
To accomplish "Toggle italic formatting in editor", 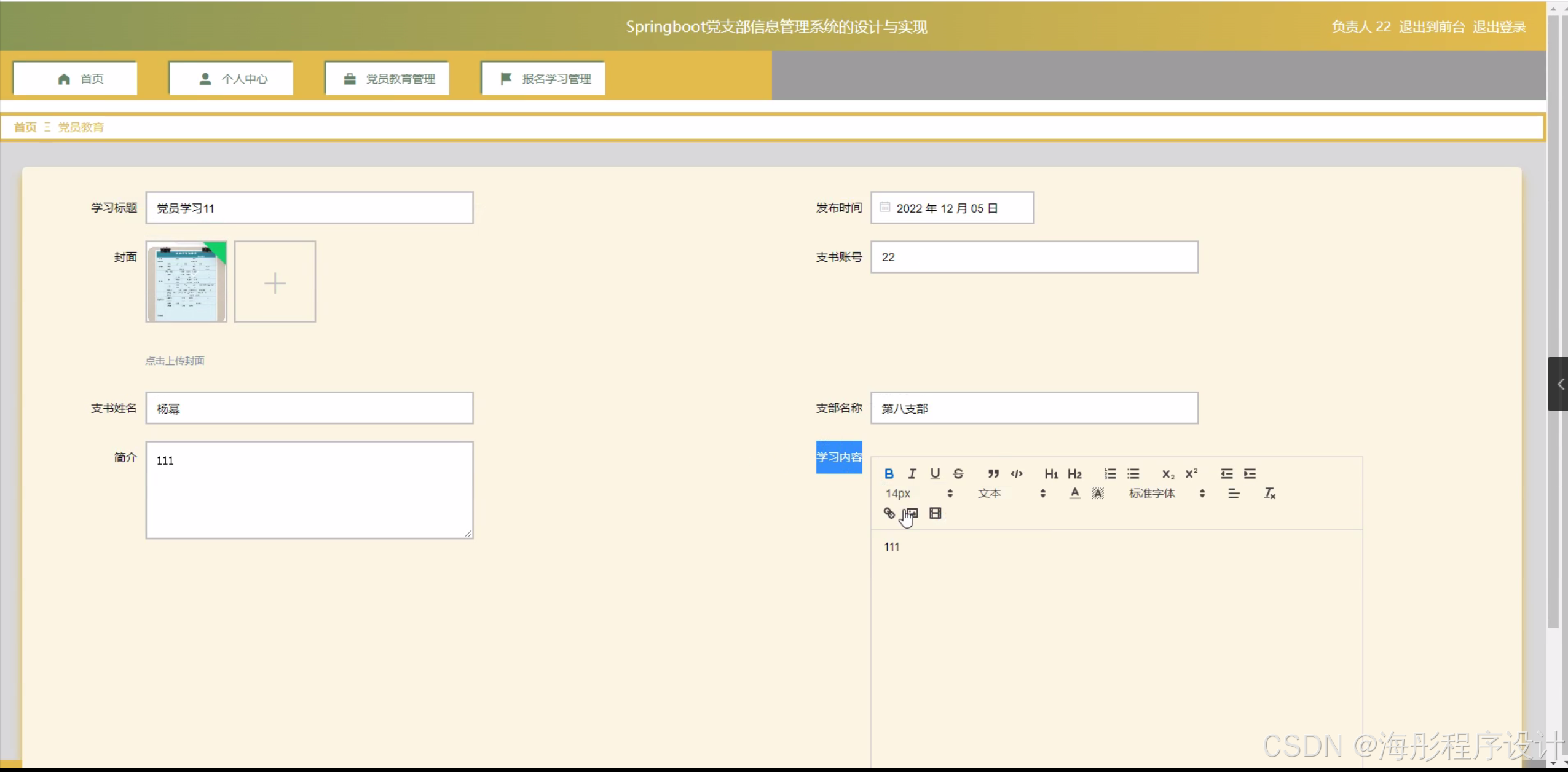I will (912, 473).
